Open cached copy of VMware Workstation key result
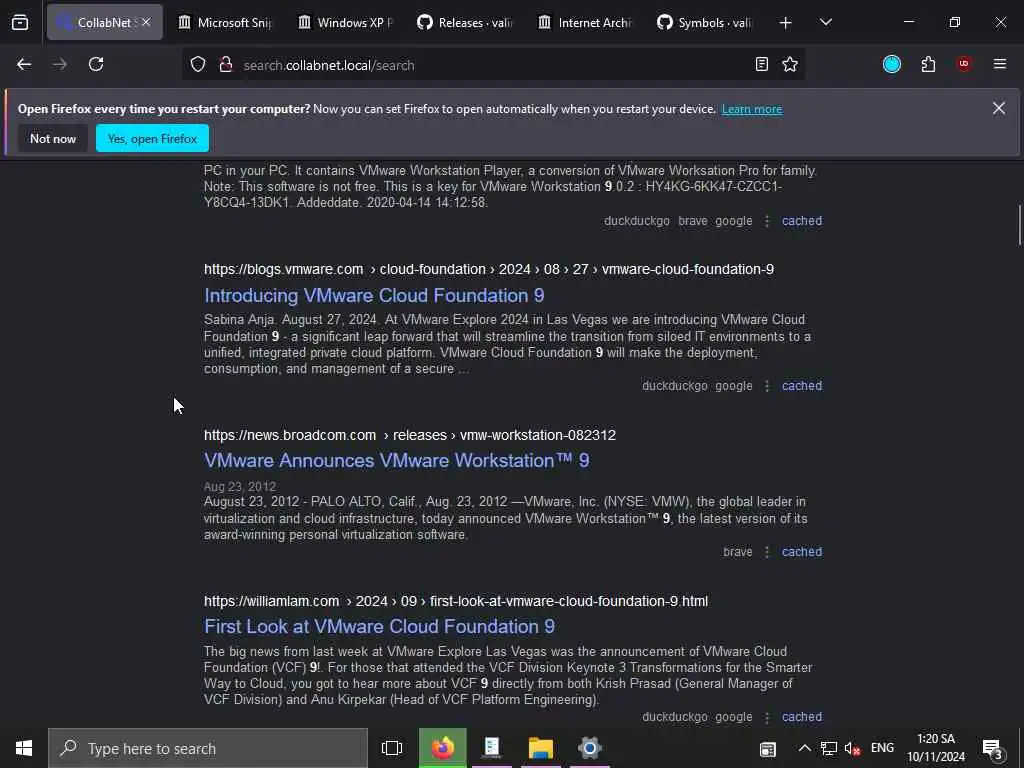Image resolution: width=1024 pixels, height=768 pixels. [x=802, y=221]
